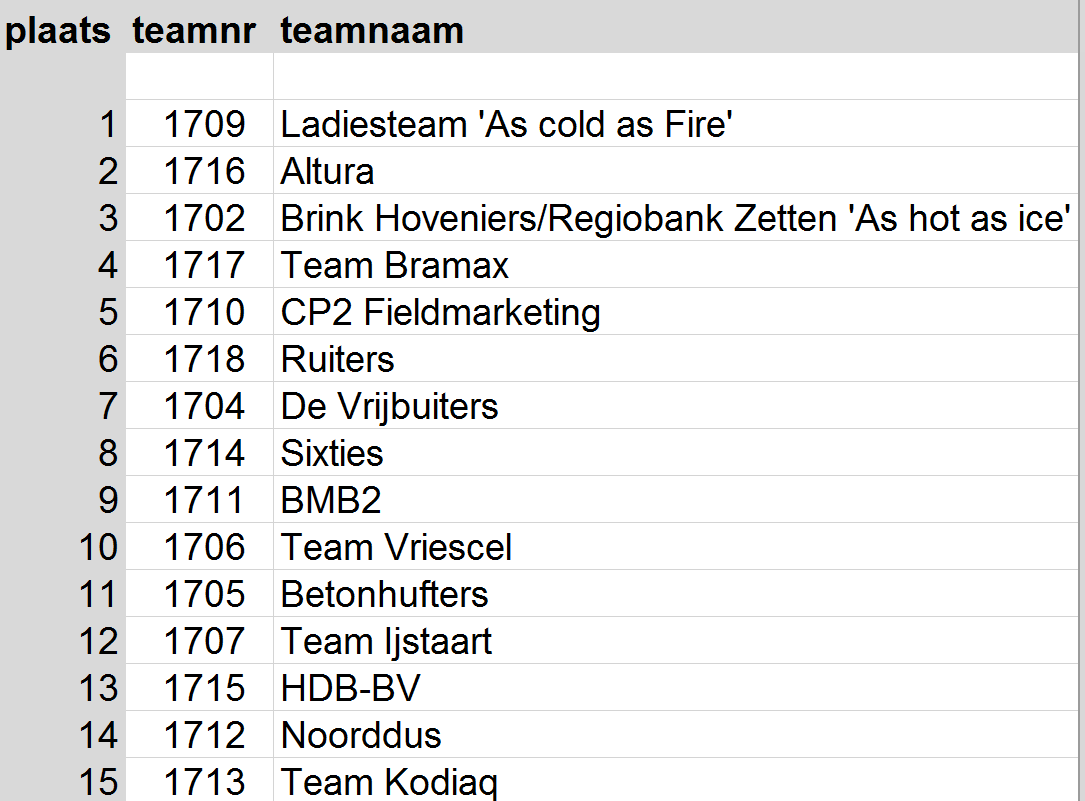Select team number cell 1707
The width and height of the screenshot is (1085, 801).
point(204,641)
